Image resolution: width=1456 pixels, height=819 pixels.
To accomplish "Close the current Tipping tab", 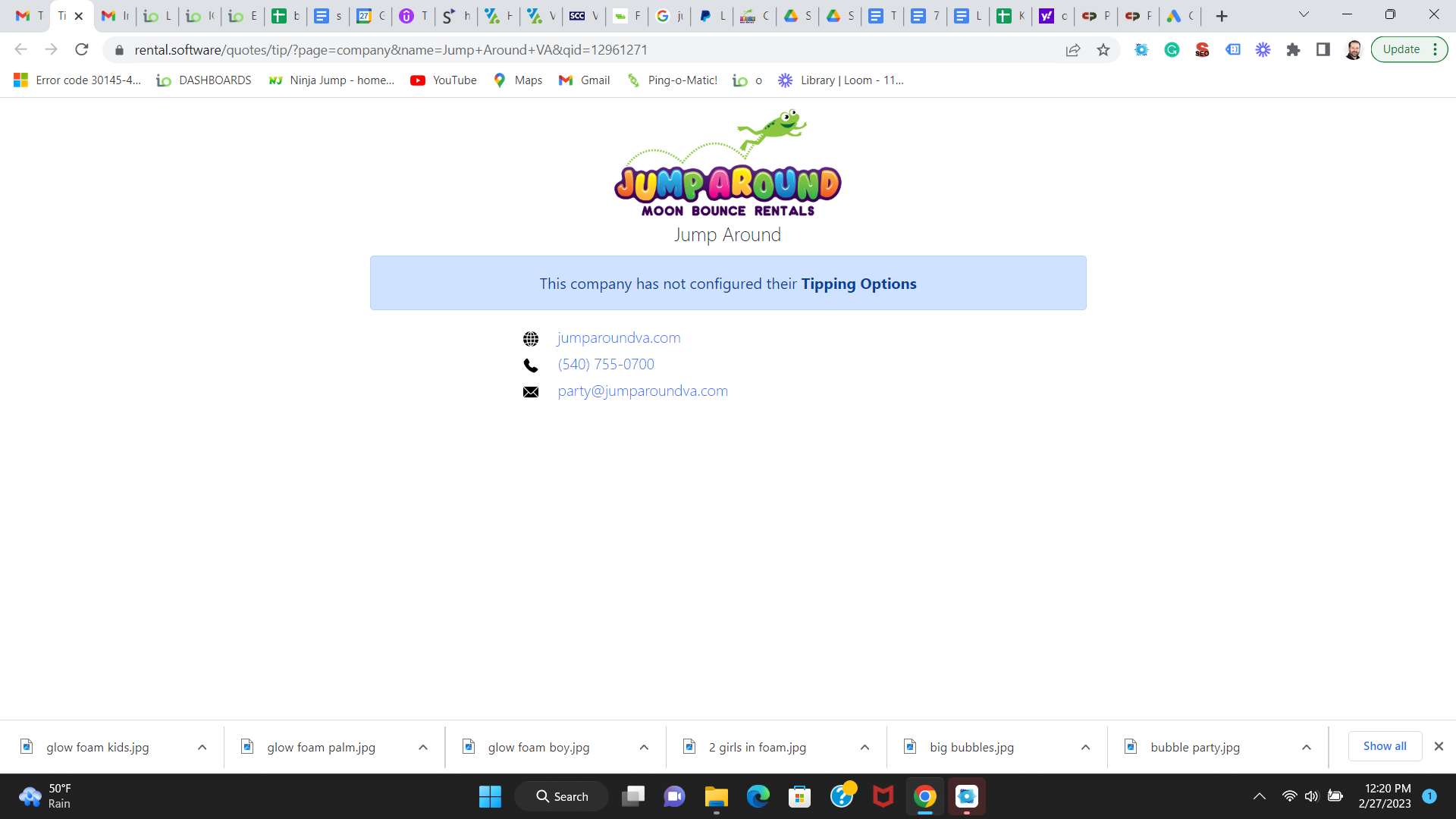I will pyautogui.click(x=79, y=16).
